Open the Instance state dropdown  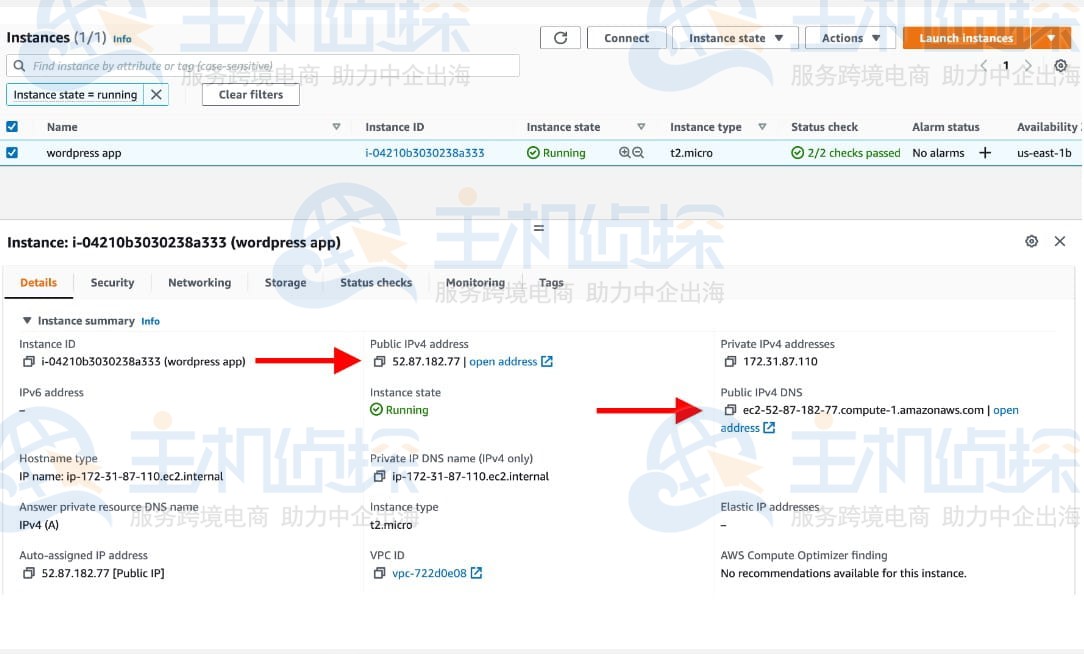click(x=734, y=38)
